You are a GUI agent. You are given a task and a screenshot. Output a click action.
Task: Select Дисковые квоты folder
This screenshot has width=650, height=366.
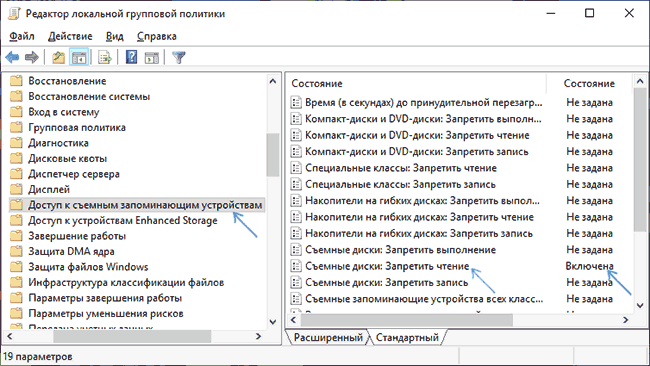click(x=68, y=159)
